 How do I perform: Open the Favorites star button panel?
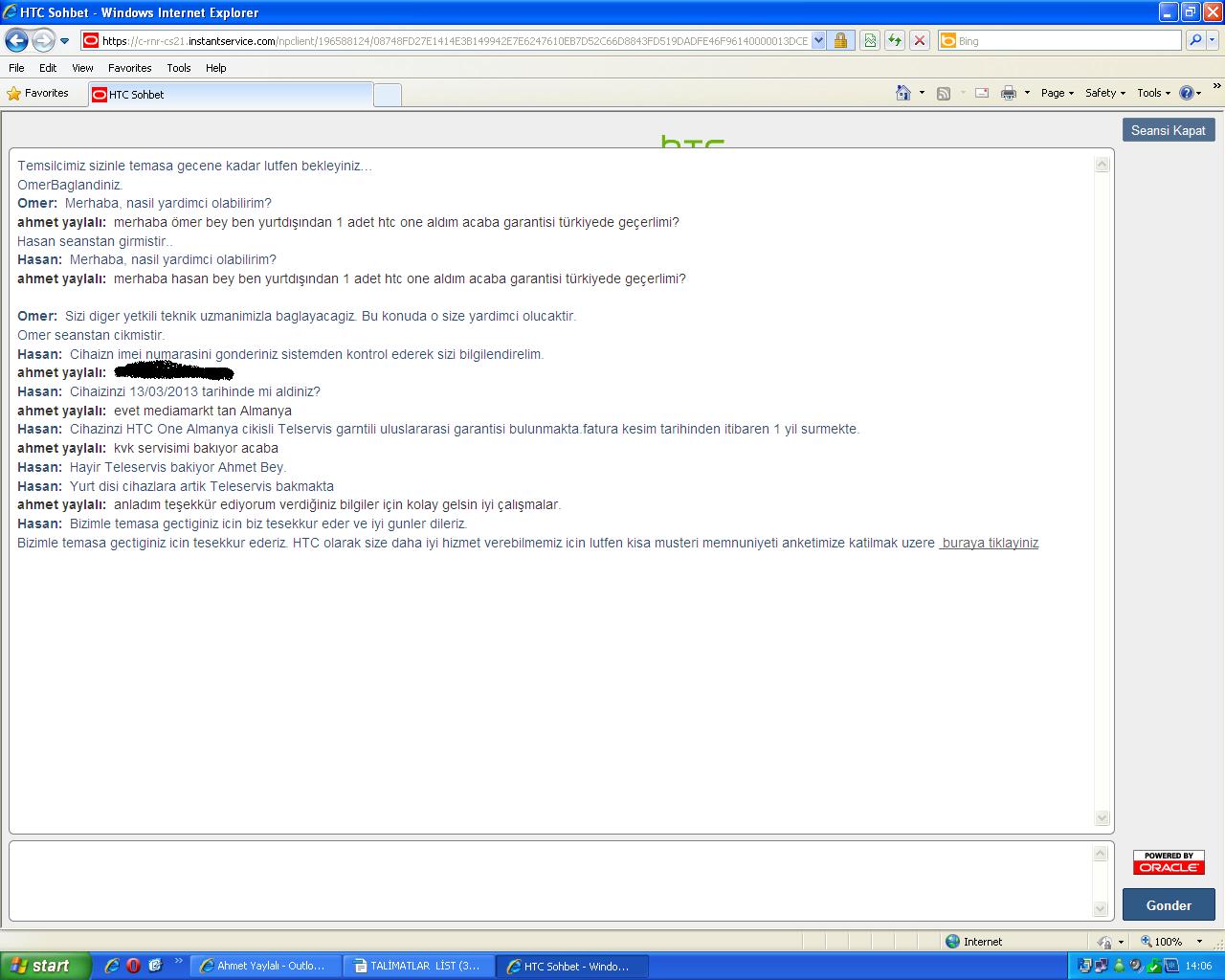pyautogui.click(x=38, y=93)
